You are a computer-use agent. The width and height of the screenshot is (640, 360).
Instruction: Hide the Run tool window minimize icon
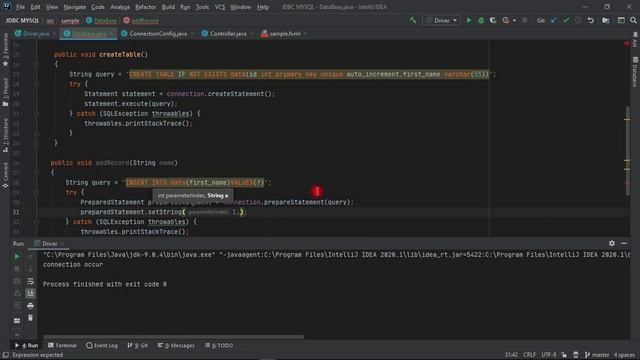click(624, 243)
